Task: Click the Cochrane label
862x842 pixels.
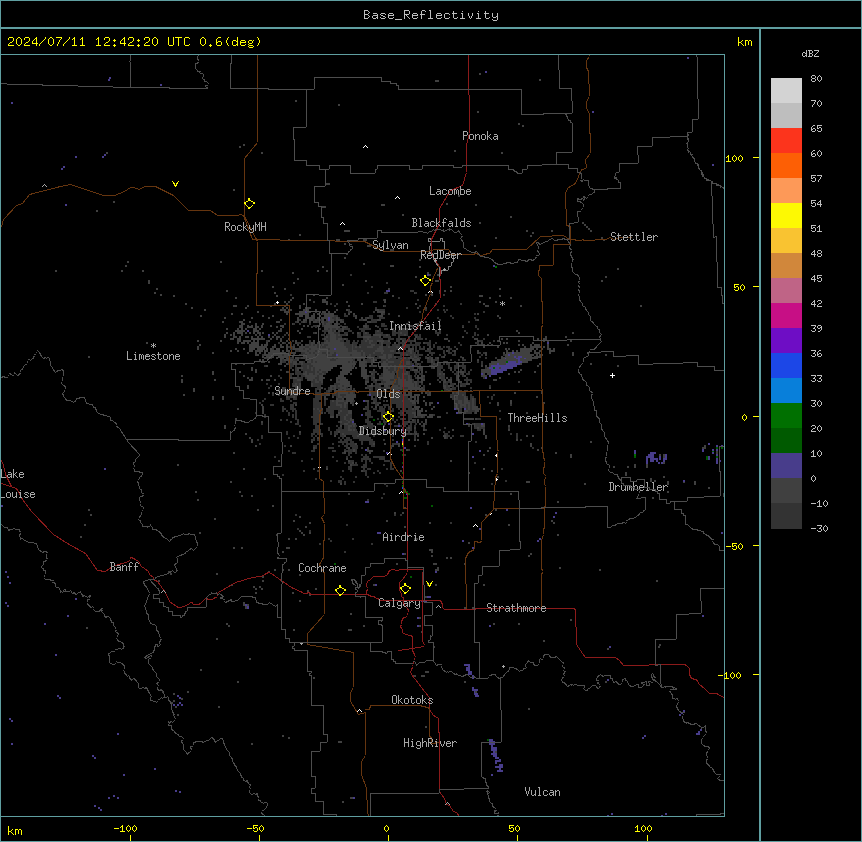Action: coord(322,568)
